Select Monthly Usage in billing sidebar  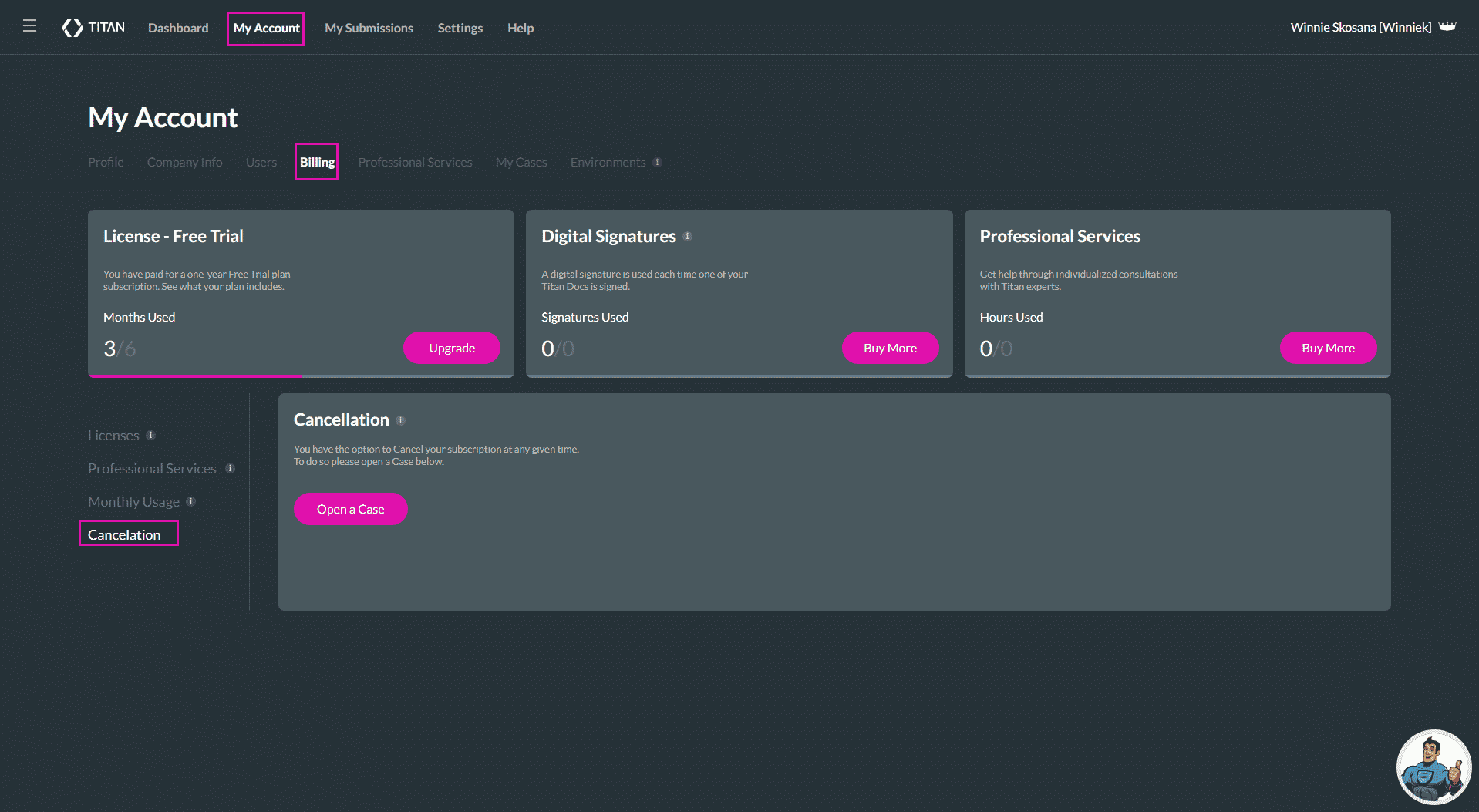133,501
